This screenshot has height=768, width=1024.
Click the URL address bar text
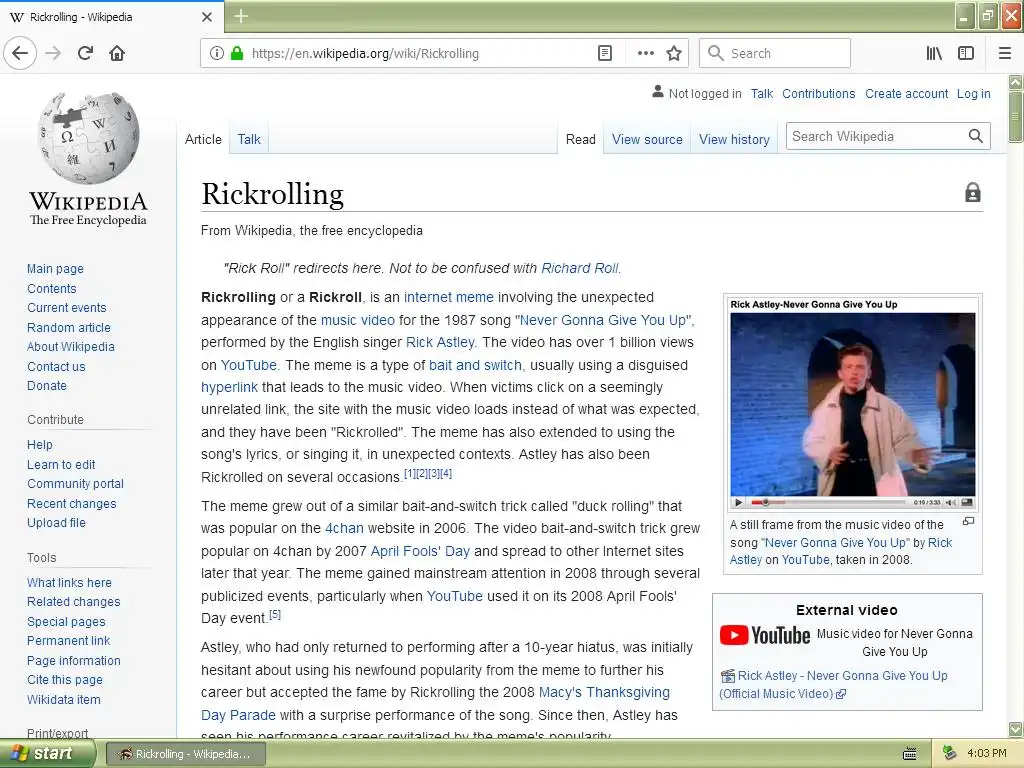[365, 54]
